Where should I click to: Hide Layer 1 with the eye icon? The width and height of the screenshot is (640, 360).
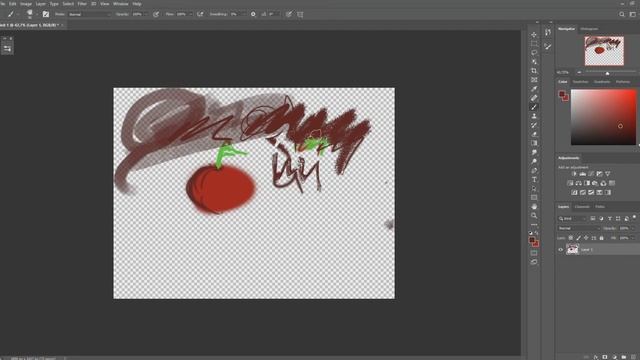pos(560,249)
